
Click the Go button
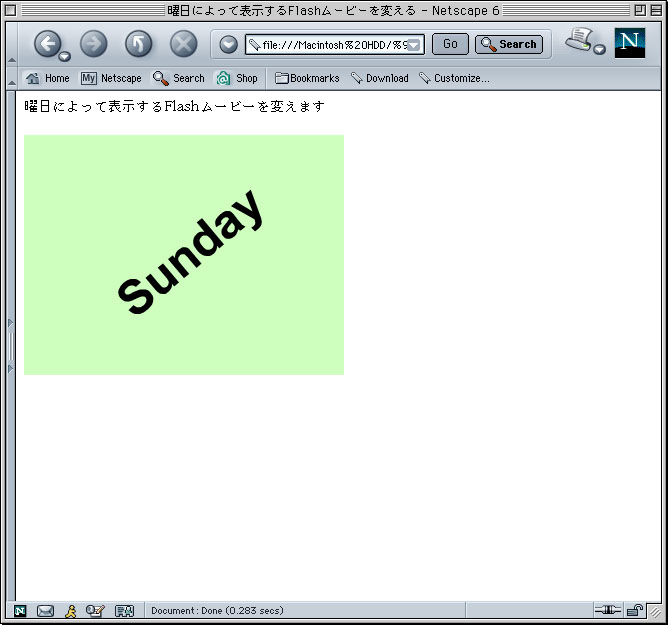[450, 44]
